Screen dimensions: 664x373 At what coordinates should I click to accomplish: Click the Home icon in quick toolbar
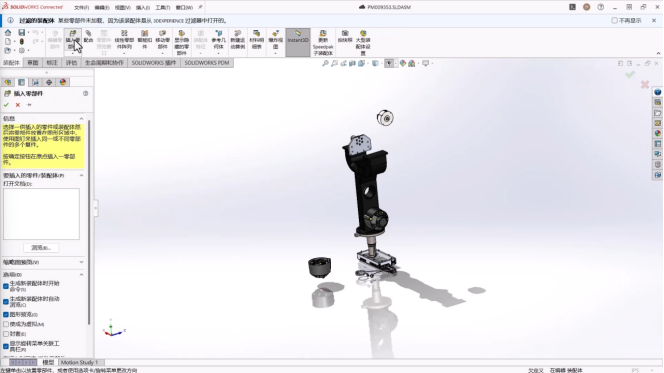tap(8, 32)
